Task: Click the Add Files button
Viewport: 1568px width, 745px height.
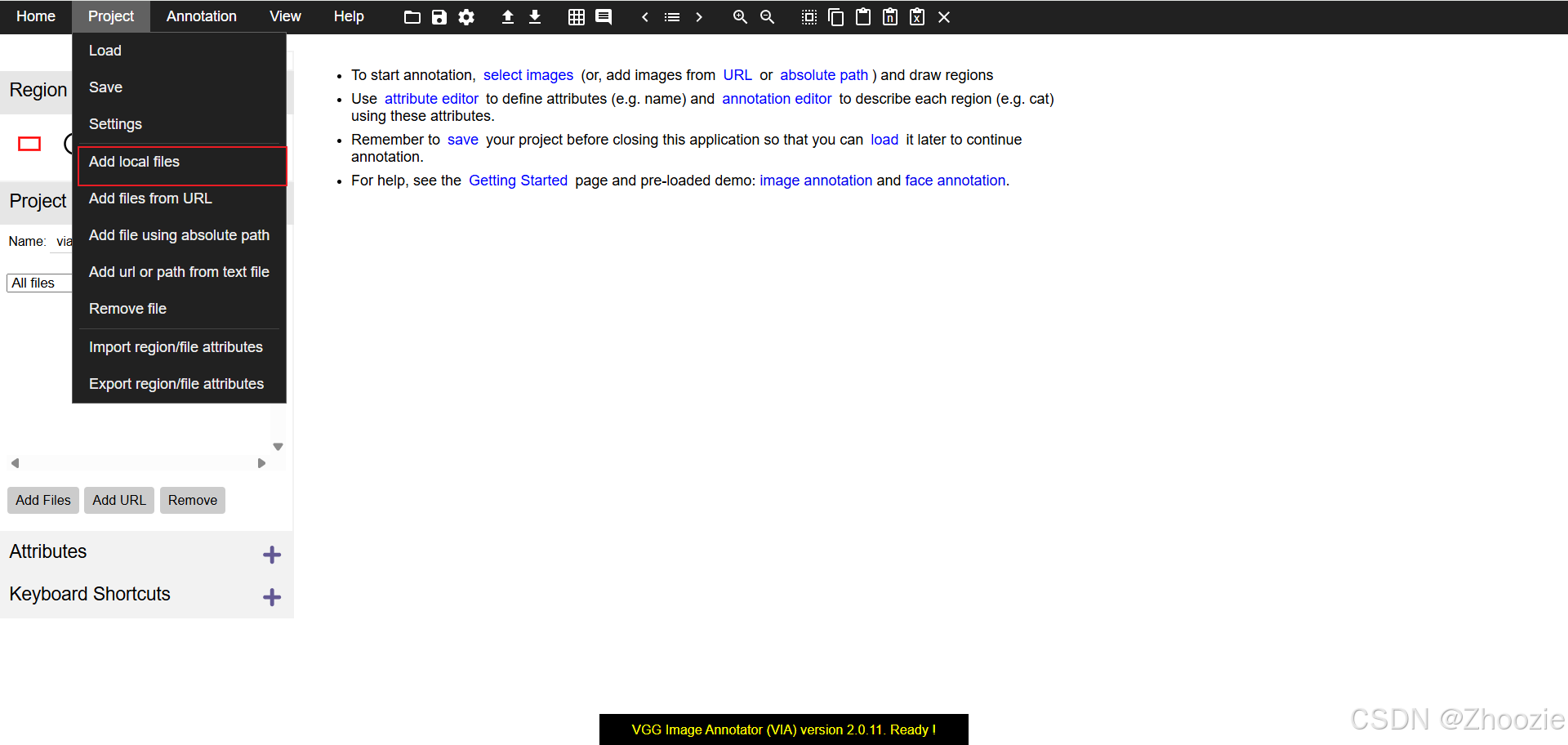Action: coord(43,500)
